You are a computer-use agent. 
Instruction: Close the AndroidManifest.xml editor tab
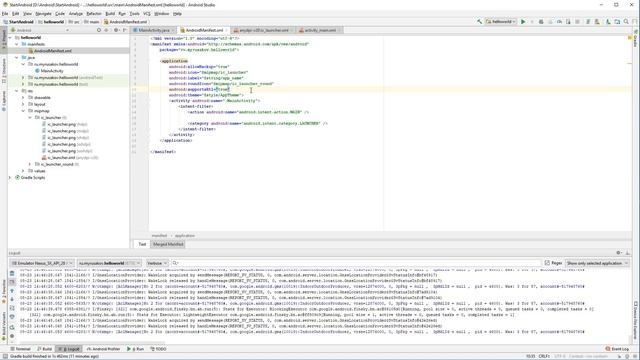point(226,30)
